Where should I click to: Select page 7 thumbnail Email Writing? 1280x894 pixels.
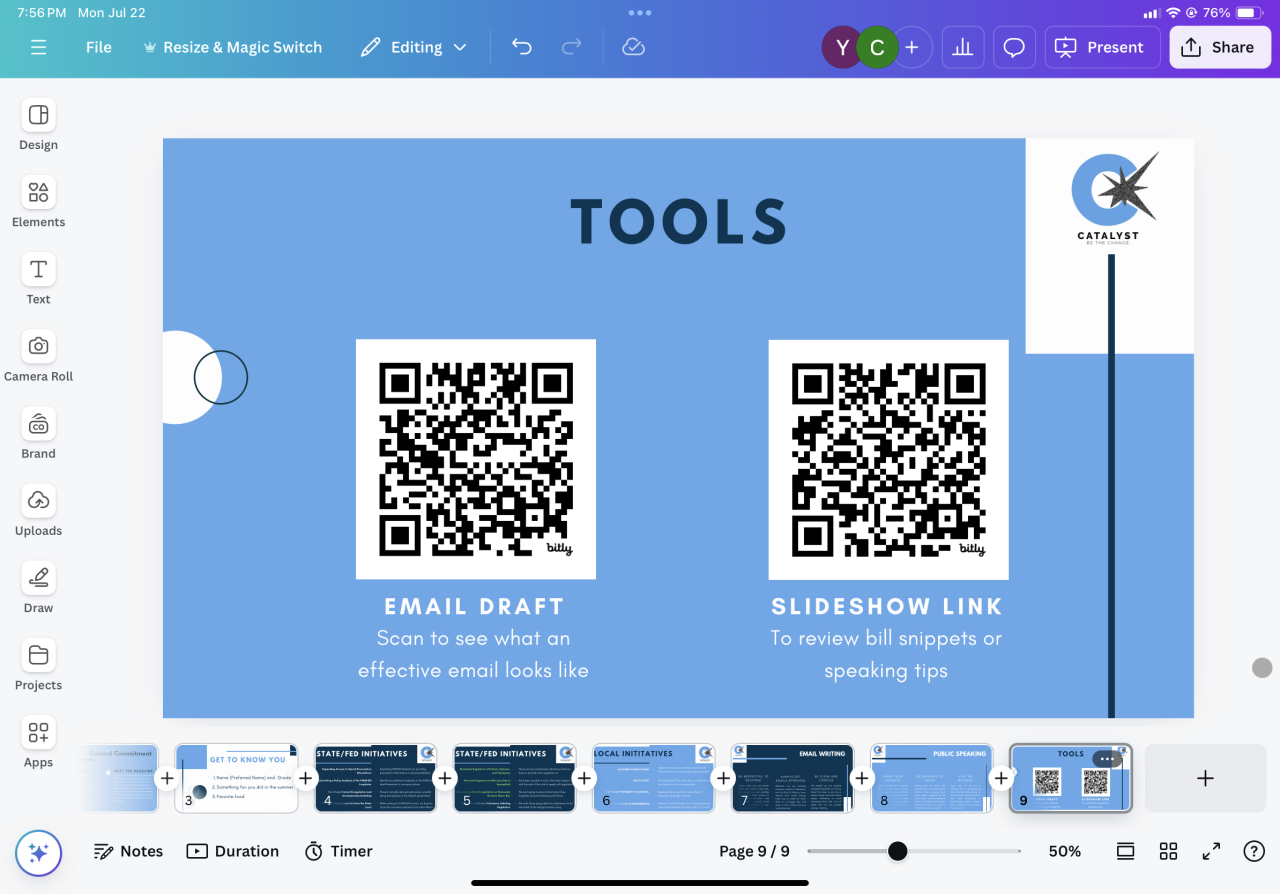click(x=792, y=778)
